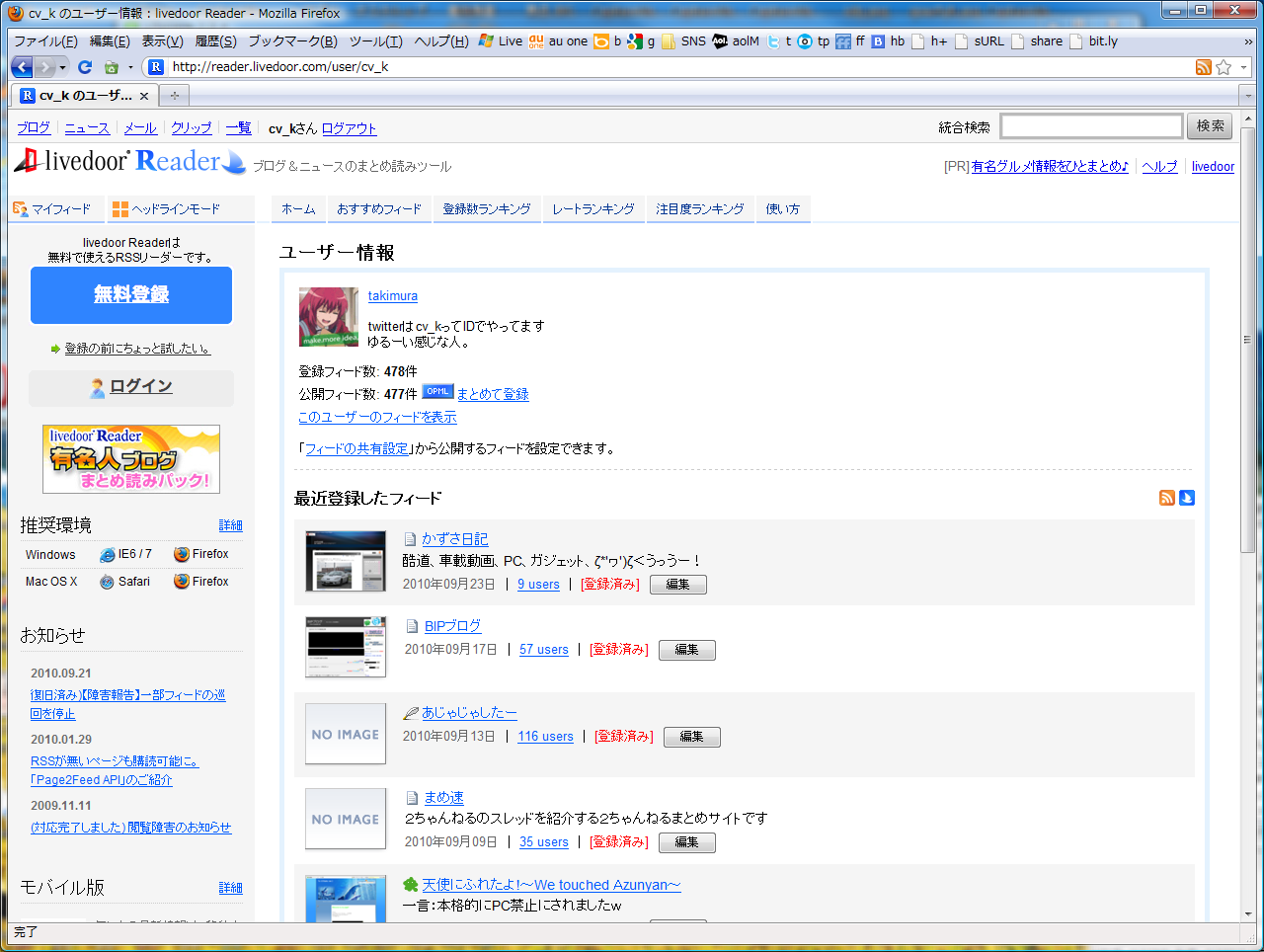The width and height of the screenshot is (1264, 952).
Task: Click the Firefox icon in the Windows row
Action: click(x=182, y=554)
